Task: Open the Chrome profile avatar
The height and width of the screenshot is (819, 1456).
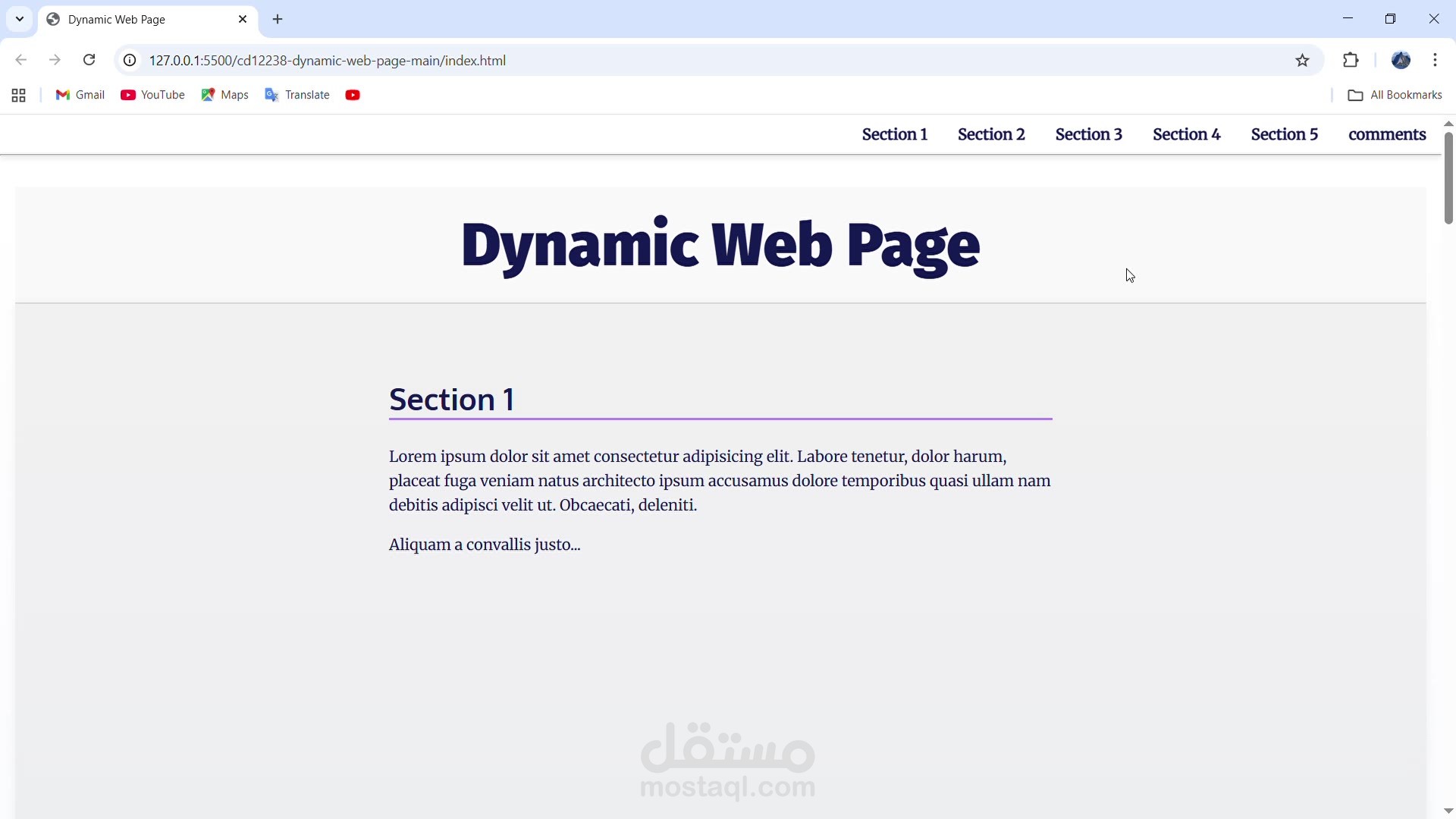Action: click(x=1401, y=60)
